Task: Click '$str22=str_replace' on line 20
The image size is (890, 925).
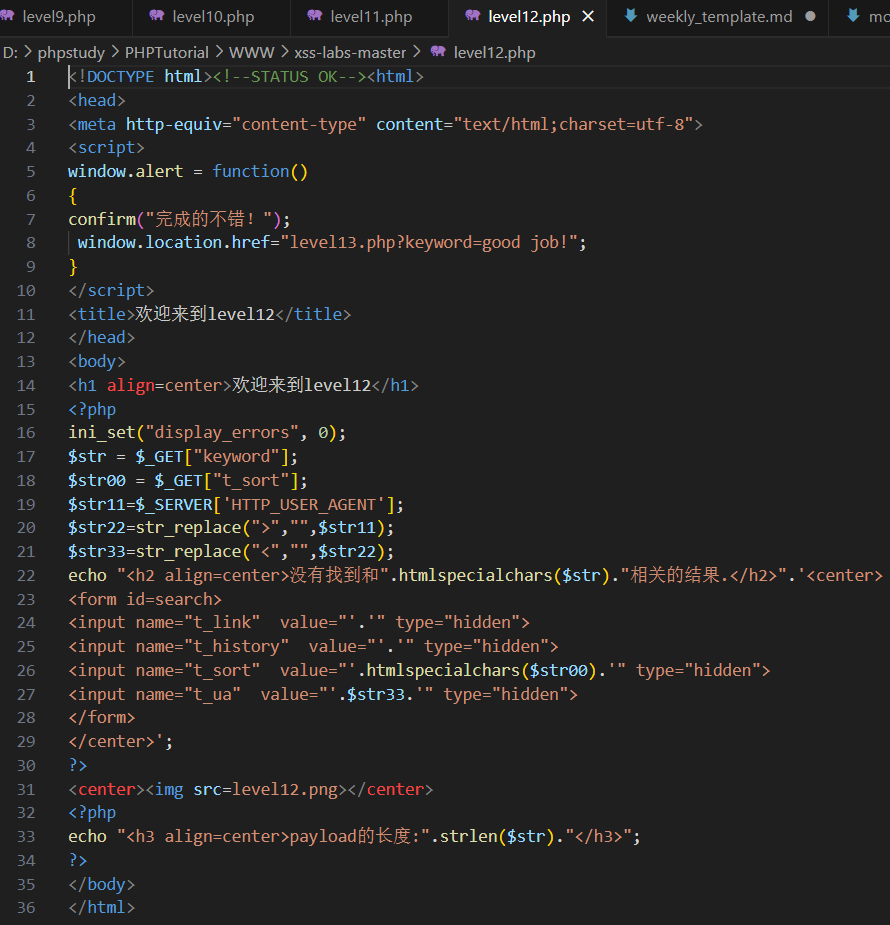Action: pos(155,527)
